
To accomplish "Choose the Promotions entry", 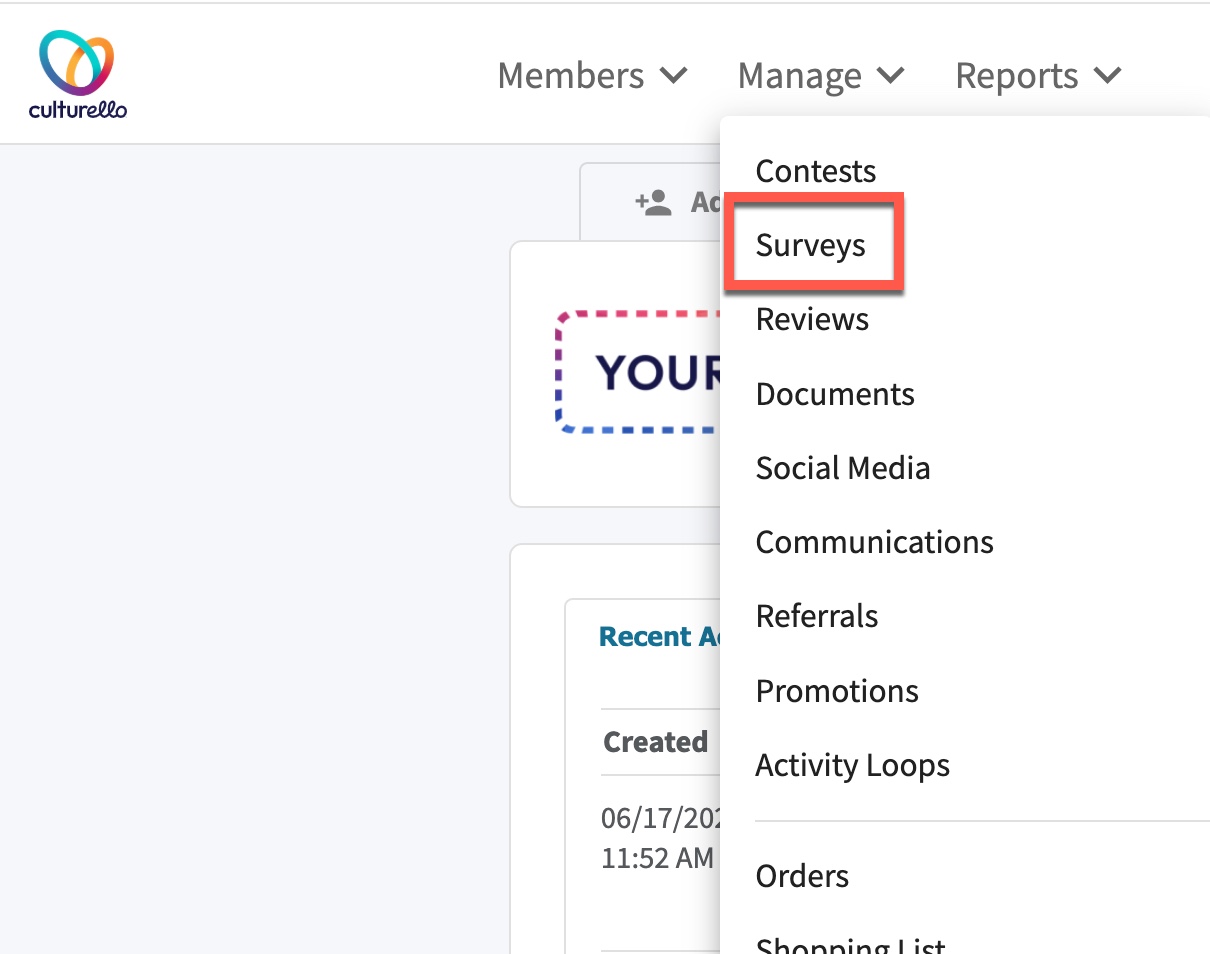I will click(837, 691).
